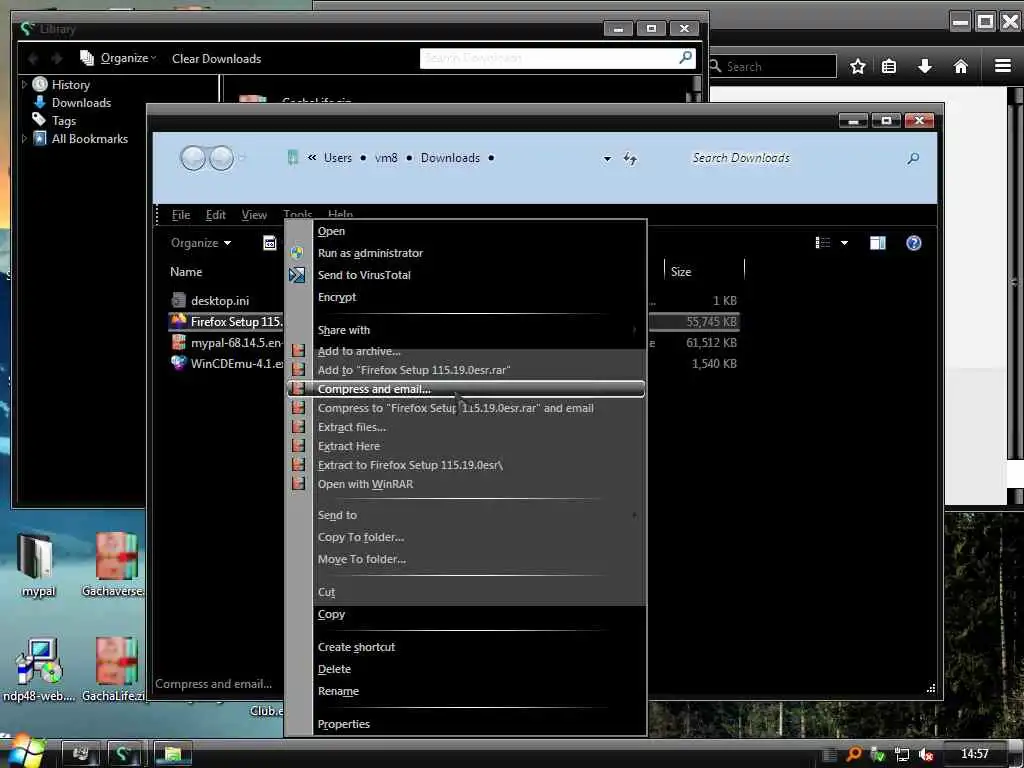
Task: Click the network tray icon
Action: coord(902,754)
